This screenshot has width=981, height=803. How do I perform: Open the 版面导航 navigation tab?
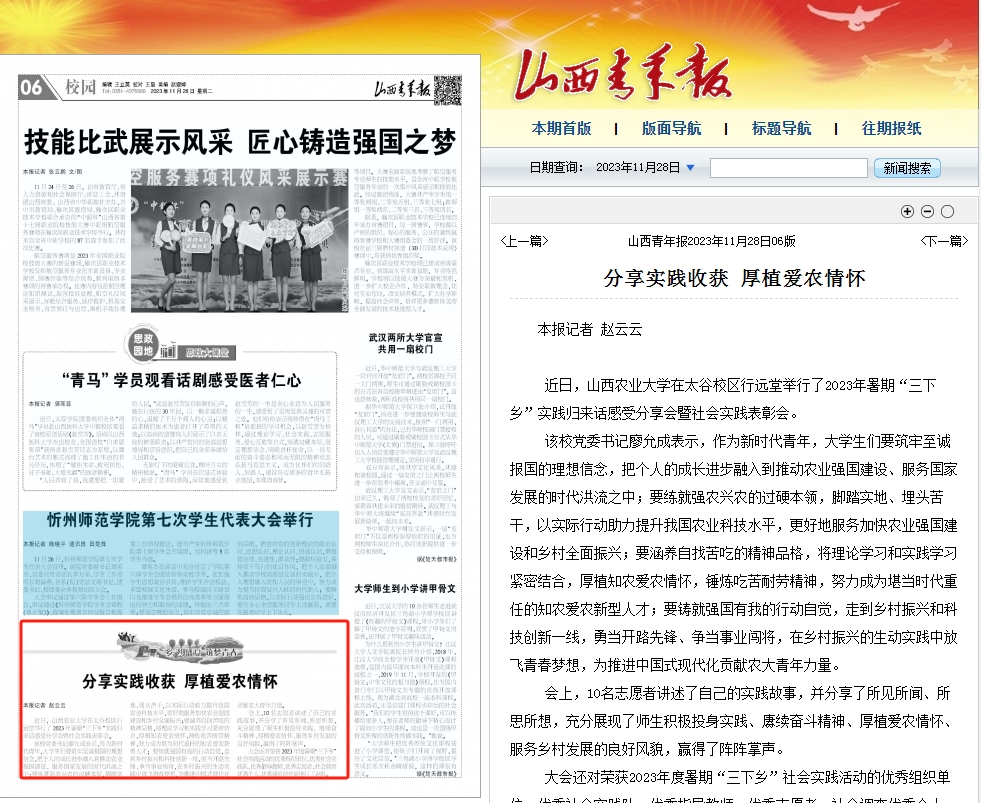pyautogui.click(x=671, y=128)
